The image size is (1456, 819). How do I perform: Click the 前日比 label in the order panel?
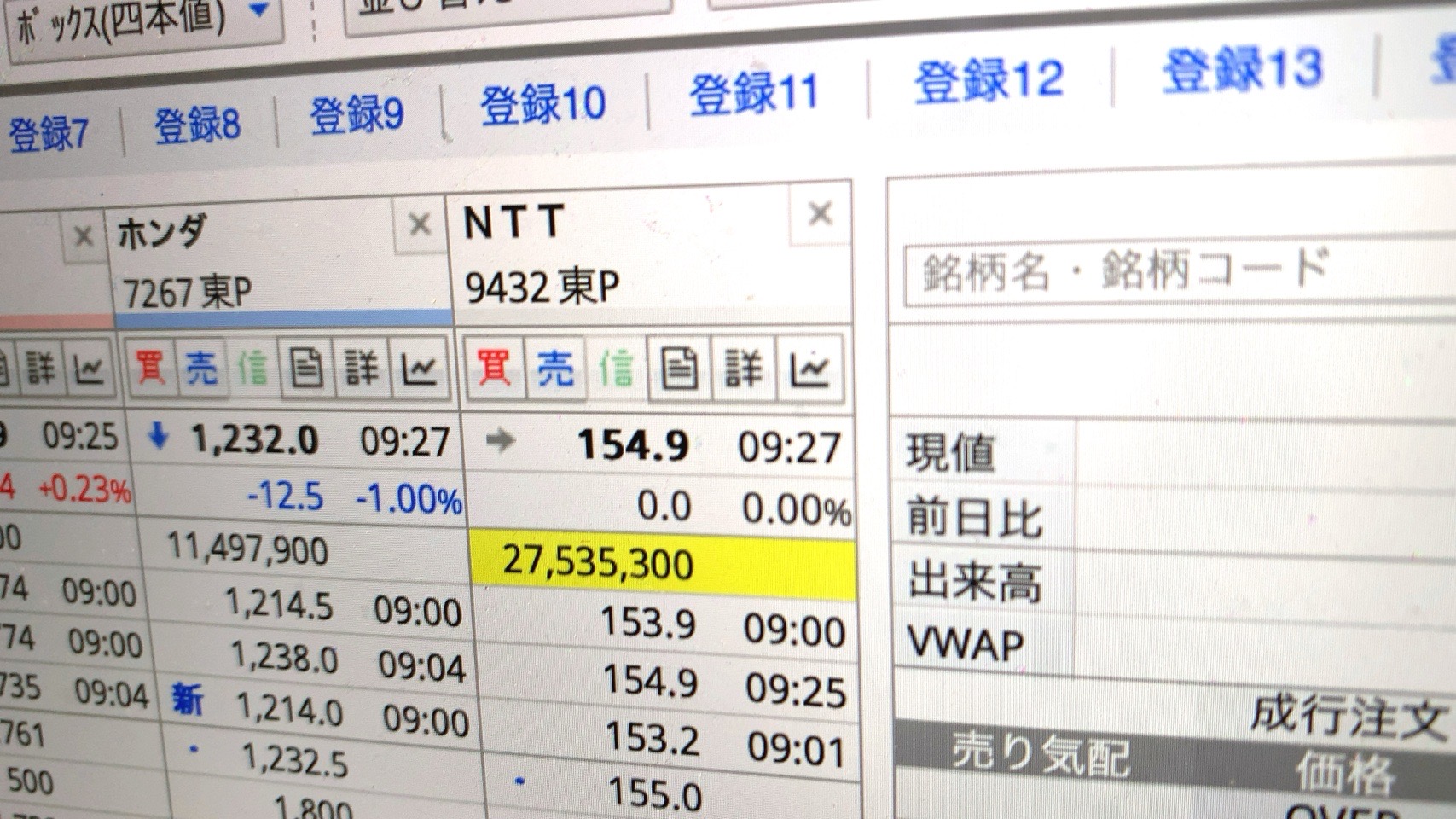pos(975,517)
